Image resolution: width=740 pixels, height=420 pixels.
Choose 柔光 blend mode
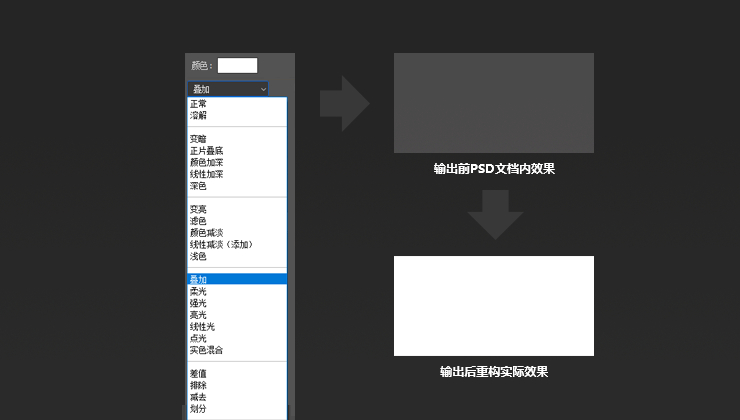199,291
